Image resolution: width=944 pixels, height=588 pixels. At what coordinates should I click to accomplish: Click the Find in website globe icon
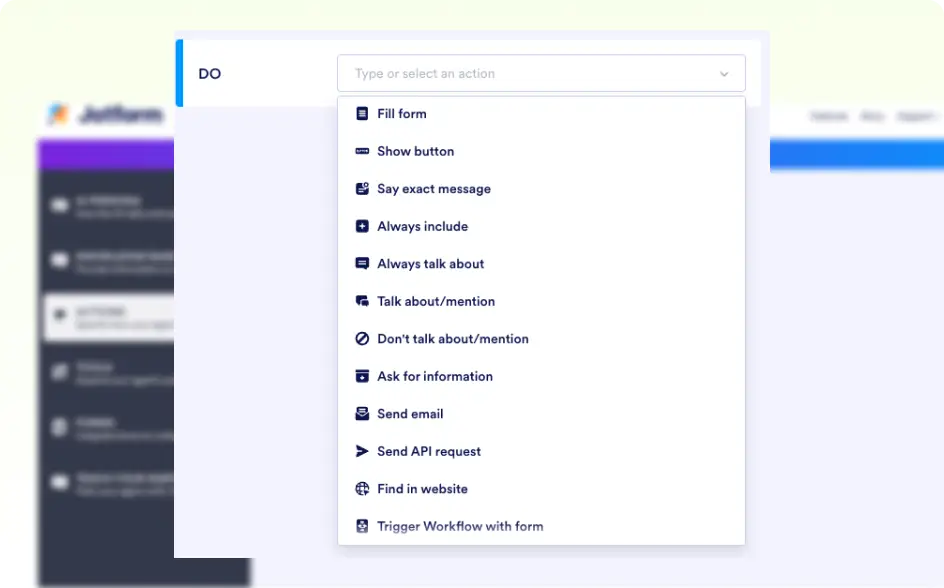(362, 489)
